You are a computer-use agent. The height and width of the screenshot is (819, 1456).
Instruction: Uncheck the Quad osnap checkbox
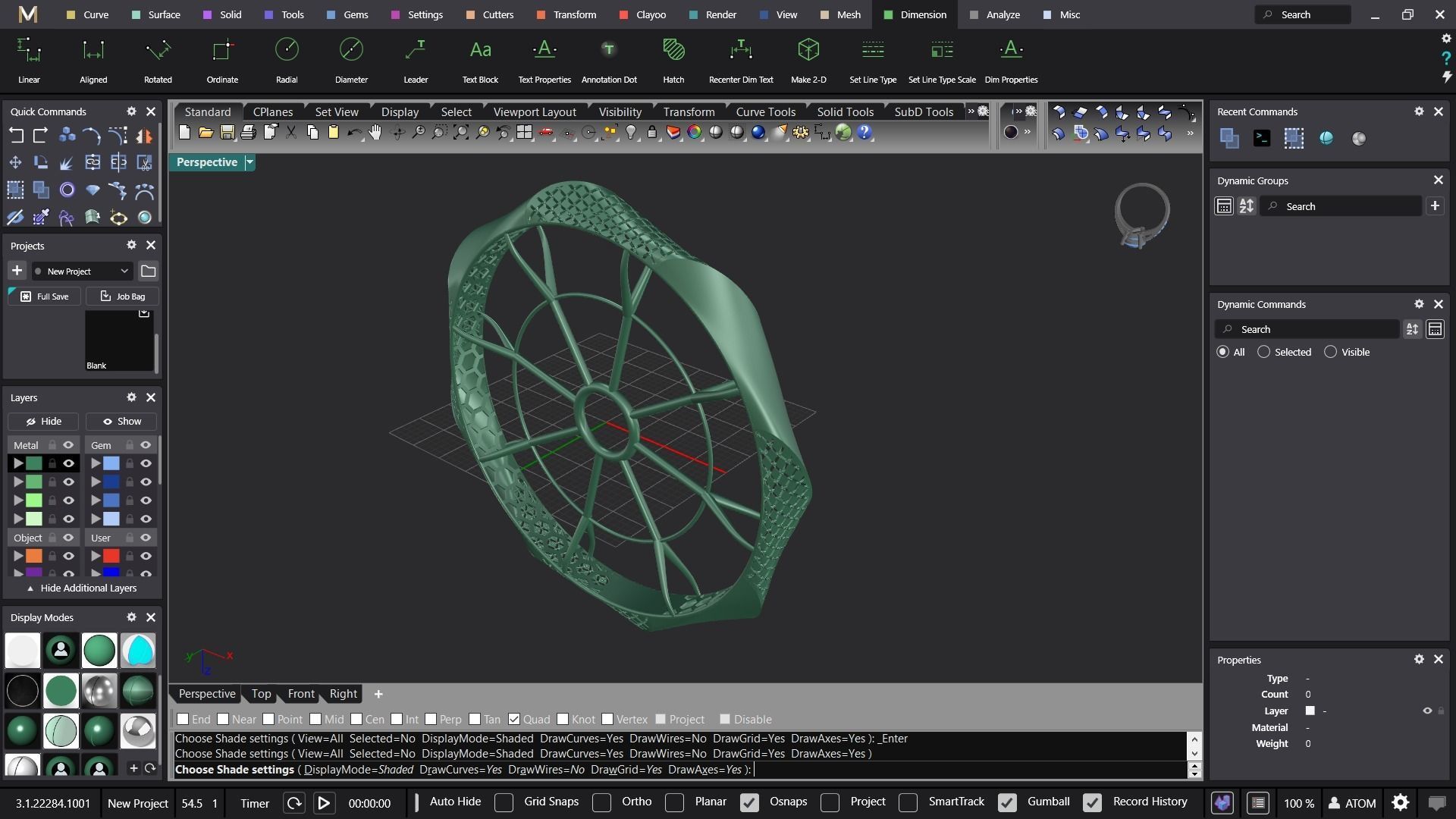[x=514, y=719]
